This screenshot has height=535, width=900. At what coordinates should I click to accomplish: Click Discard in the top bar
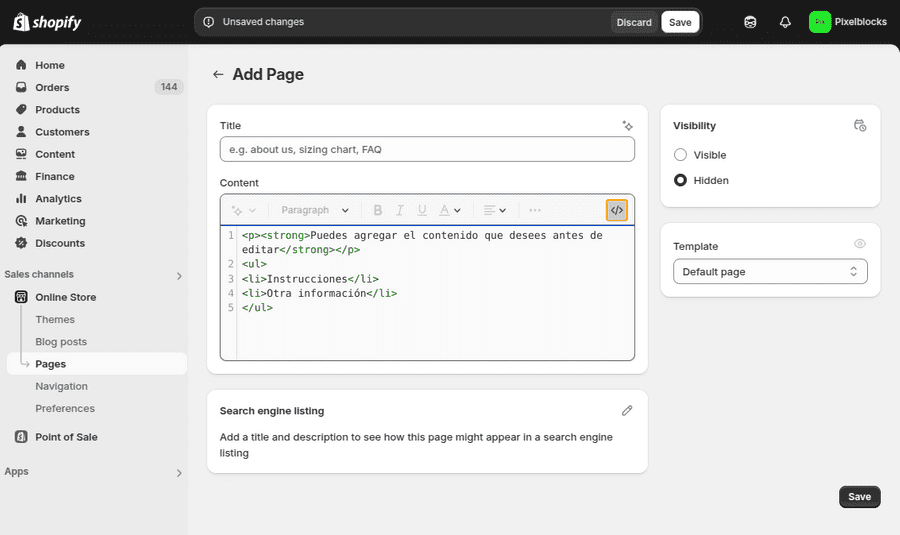[634, 22]
